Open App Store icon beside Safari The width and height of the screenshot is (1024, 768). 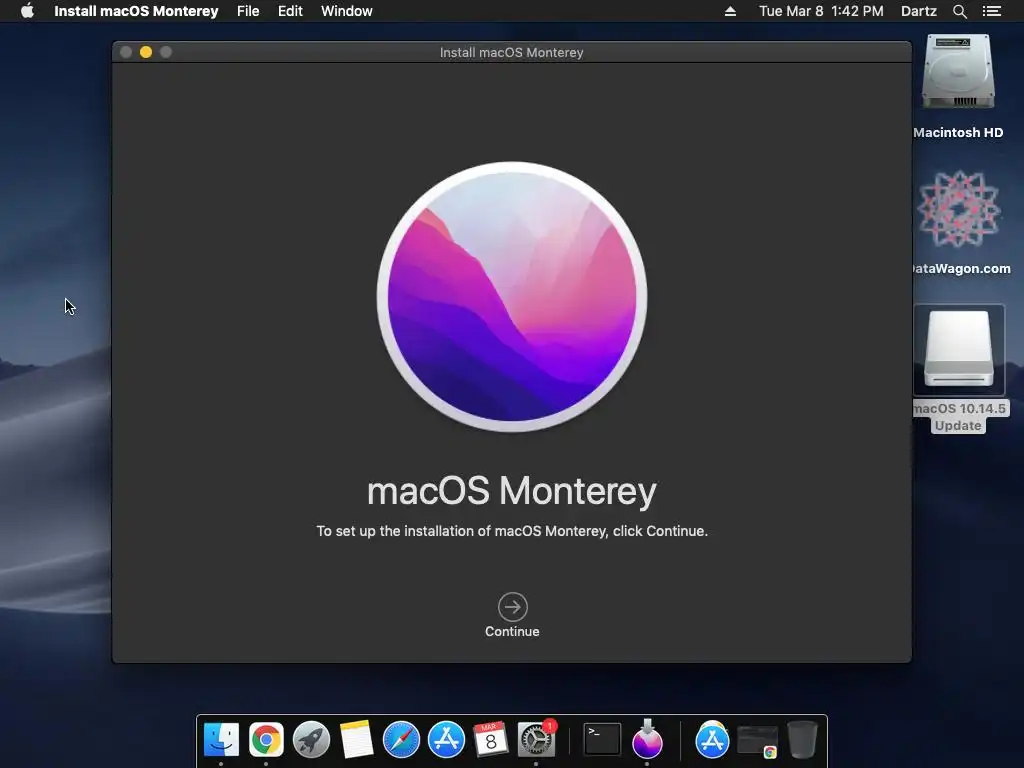tap(446, 740)
